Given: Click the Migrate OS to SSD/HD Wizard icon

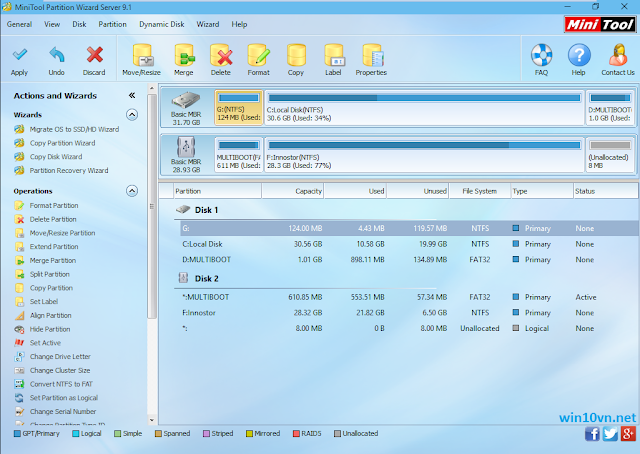Looking at the screenshot, I should tap(19, 129).
